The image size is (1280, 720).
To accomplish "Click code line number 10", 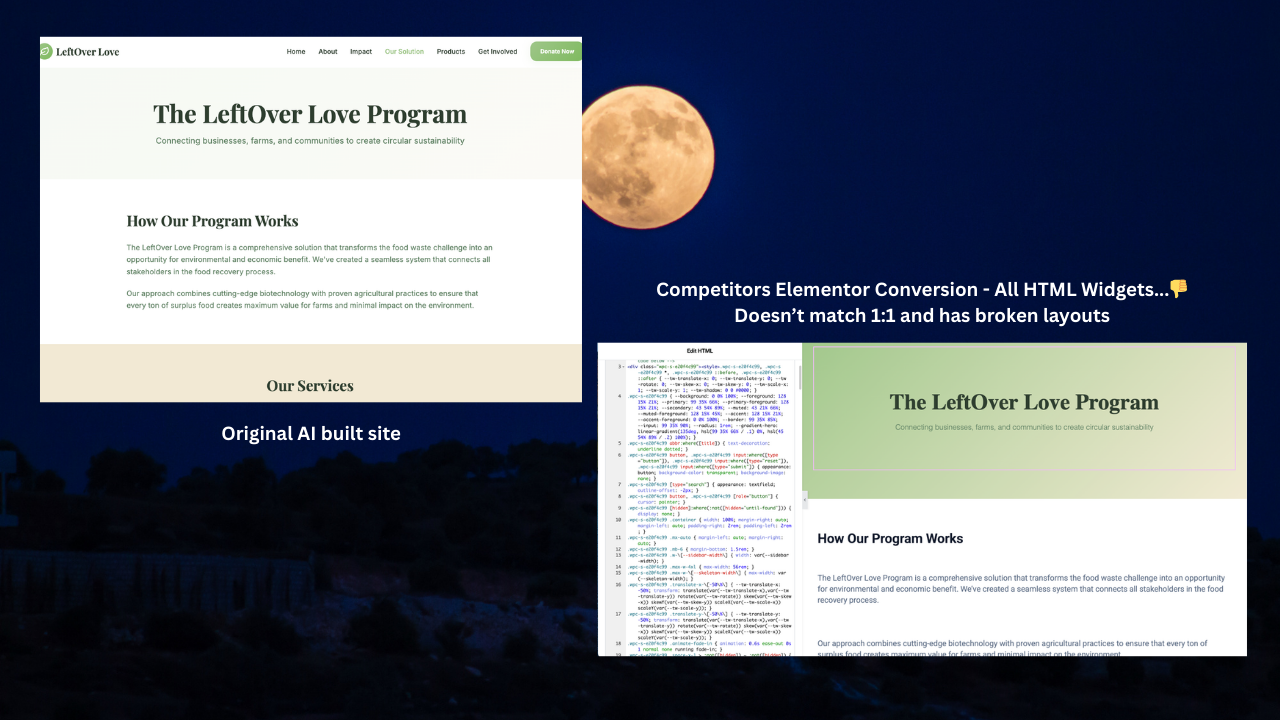I will click(x=619, y=520).
